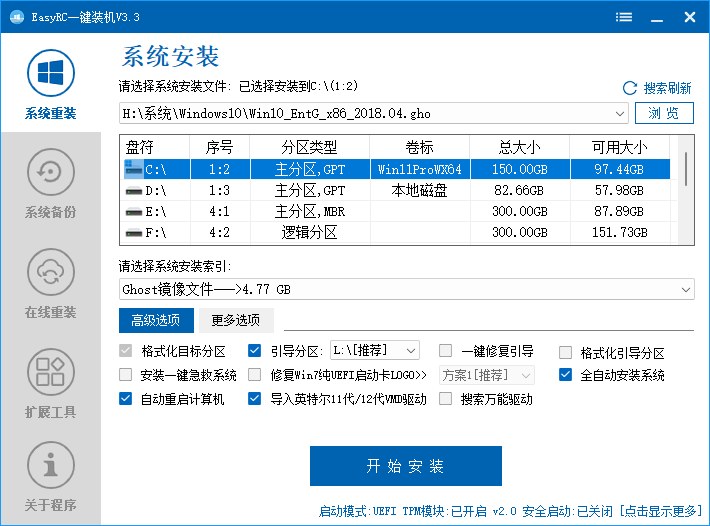Click the 启动模式:UEFI status text
710x526 pixels.
[x=357, y=512]
